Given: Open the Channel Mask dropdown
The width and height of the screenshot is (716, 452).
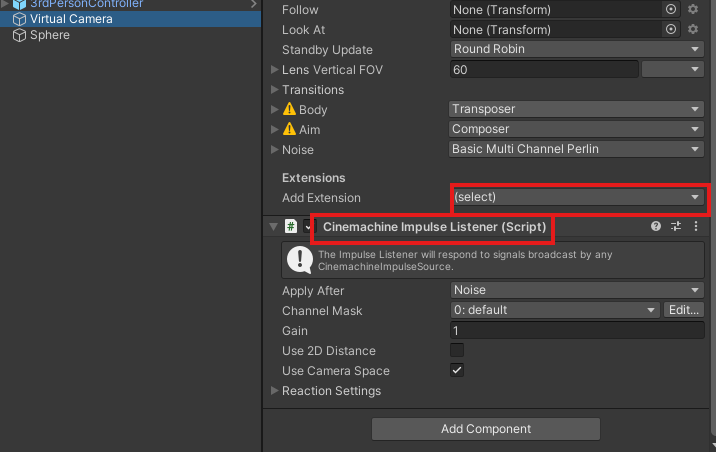Looking at the screenshot, I should [x=555, y=310].
